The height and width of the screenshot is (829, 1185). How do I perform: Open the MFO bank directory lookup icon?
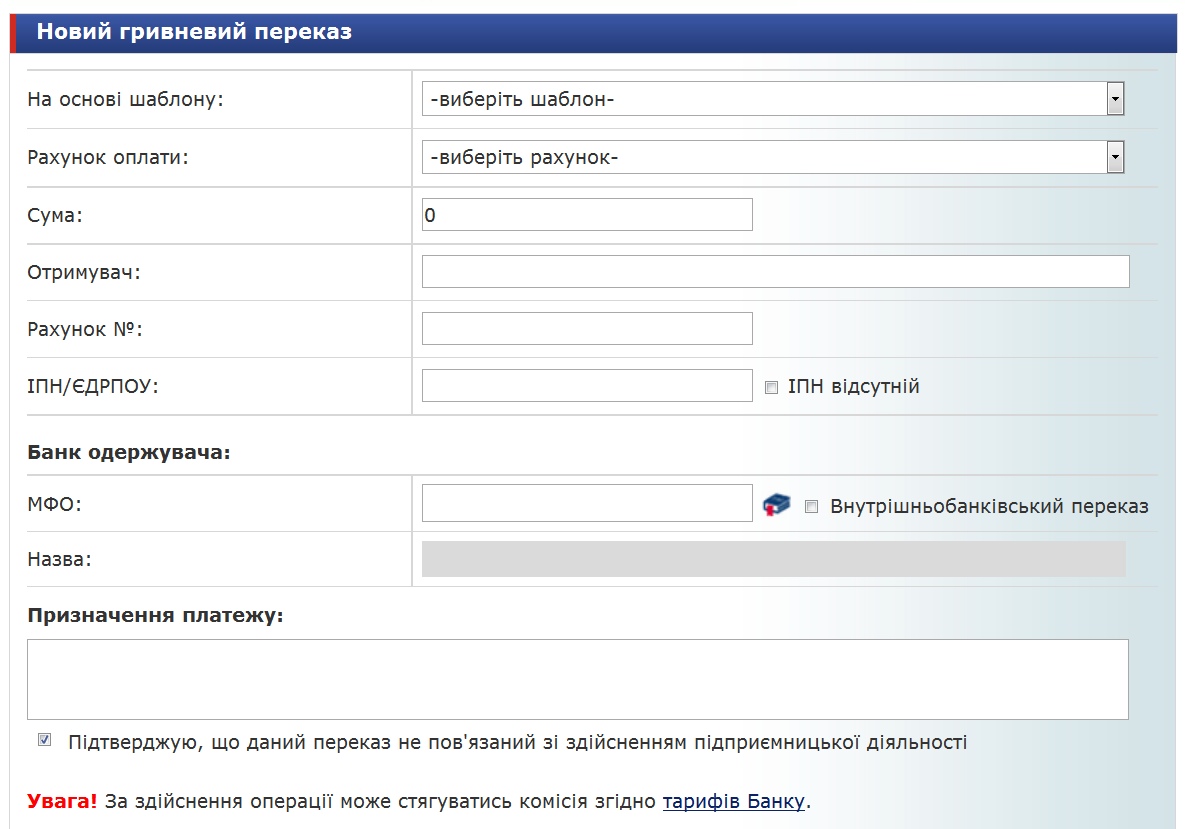pos(776,505)
